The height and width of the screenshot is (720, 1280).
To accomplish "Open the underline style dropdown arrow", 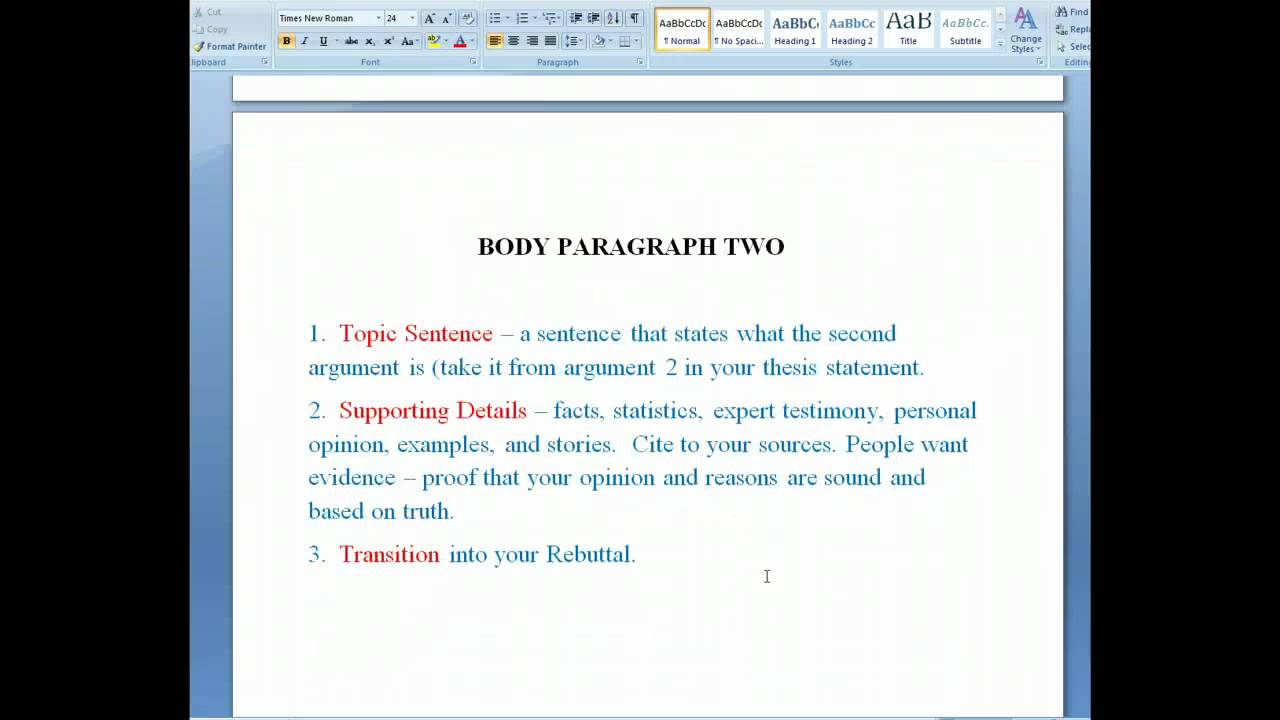I will [x=337, y=41].
